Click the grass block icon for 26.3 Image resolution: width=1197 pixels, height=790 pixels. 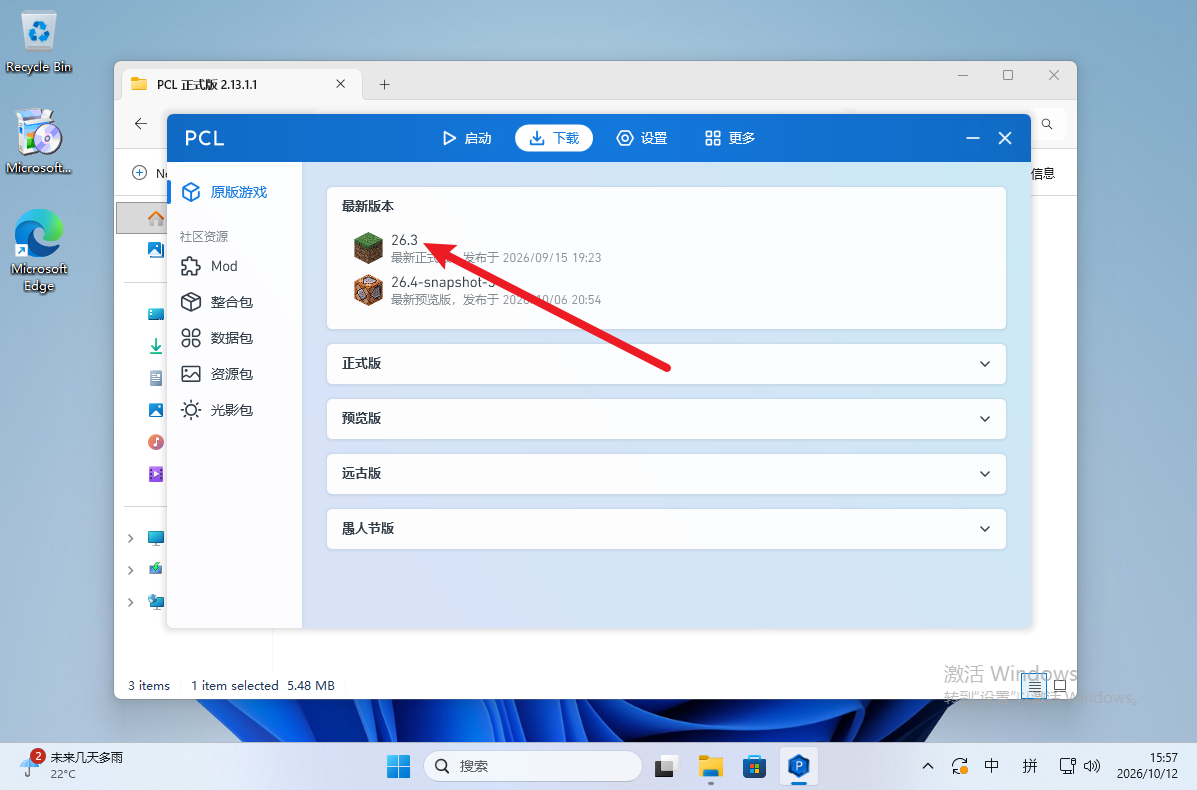368,248
